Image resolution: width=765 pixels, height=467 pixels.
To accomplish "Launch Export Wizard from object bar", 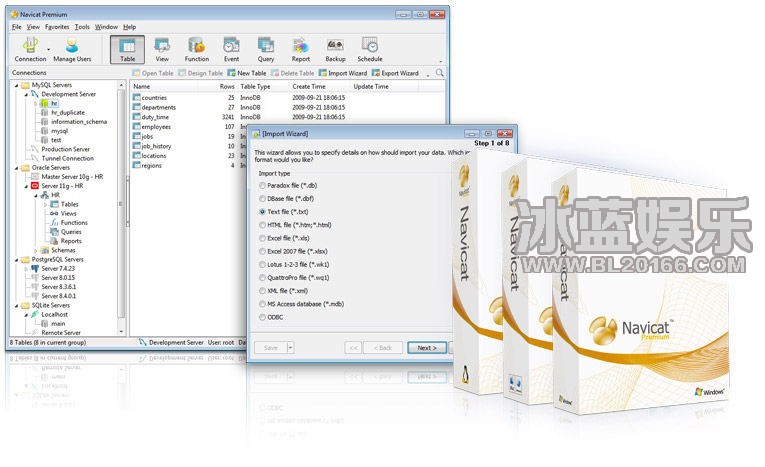I will click(x=396, y=73).
